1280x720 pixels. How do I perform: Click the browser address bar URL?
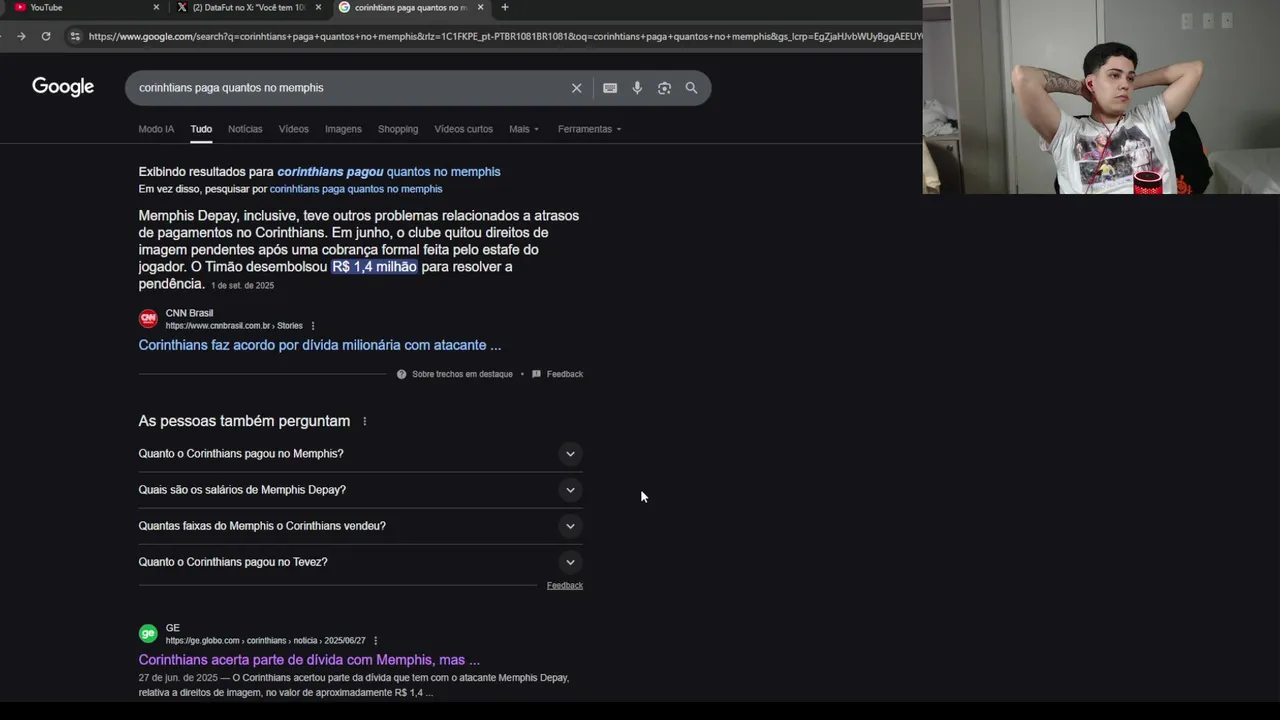click(505, 36)
